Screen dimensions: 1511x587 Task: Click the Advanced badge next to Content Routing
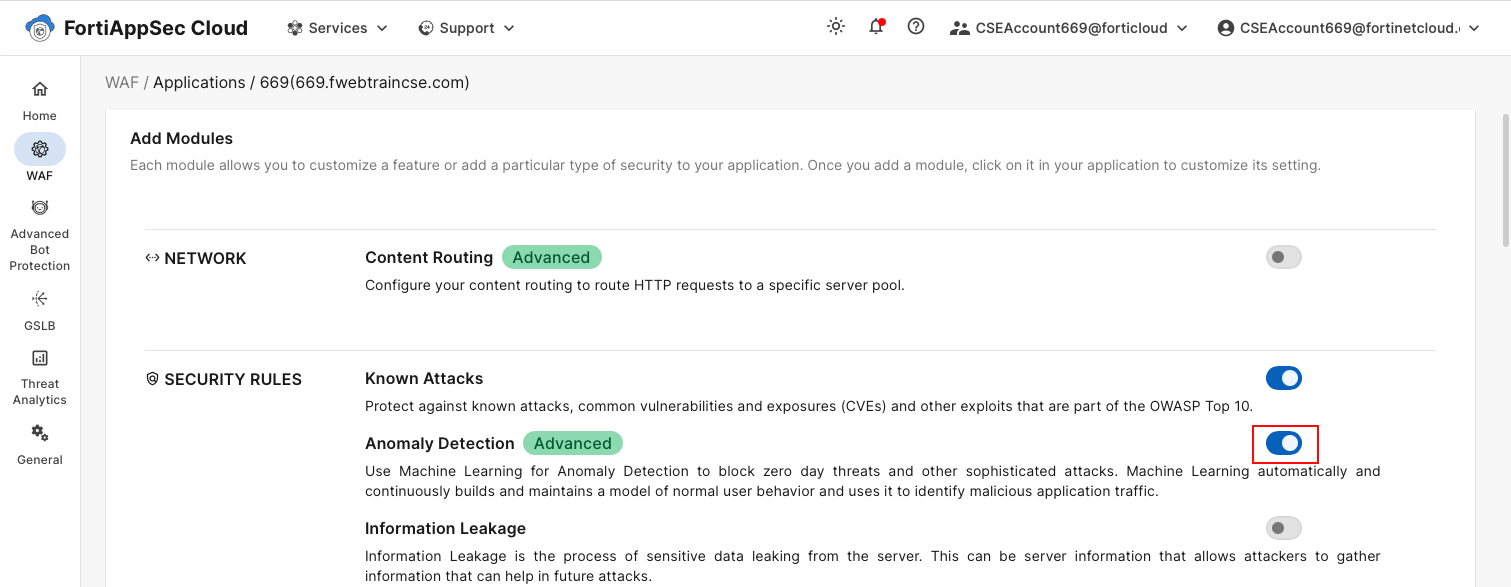(551, 257)
